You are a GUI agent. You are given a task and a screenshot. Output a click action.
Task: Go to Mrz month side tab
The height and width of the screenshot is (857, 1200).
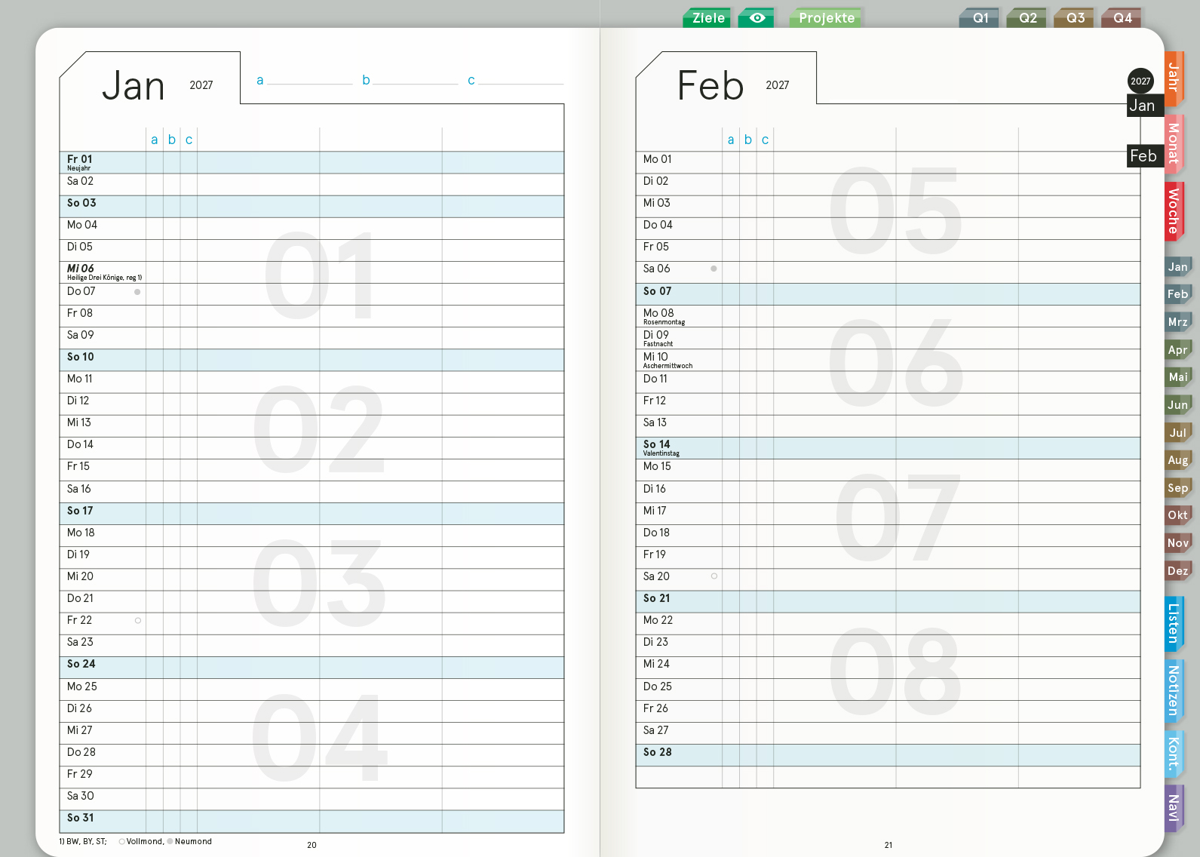(x=1178, y=322)
